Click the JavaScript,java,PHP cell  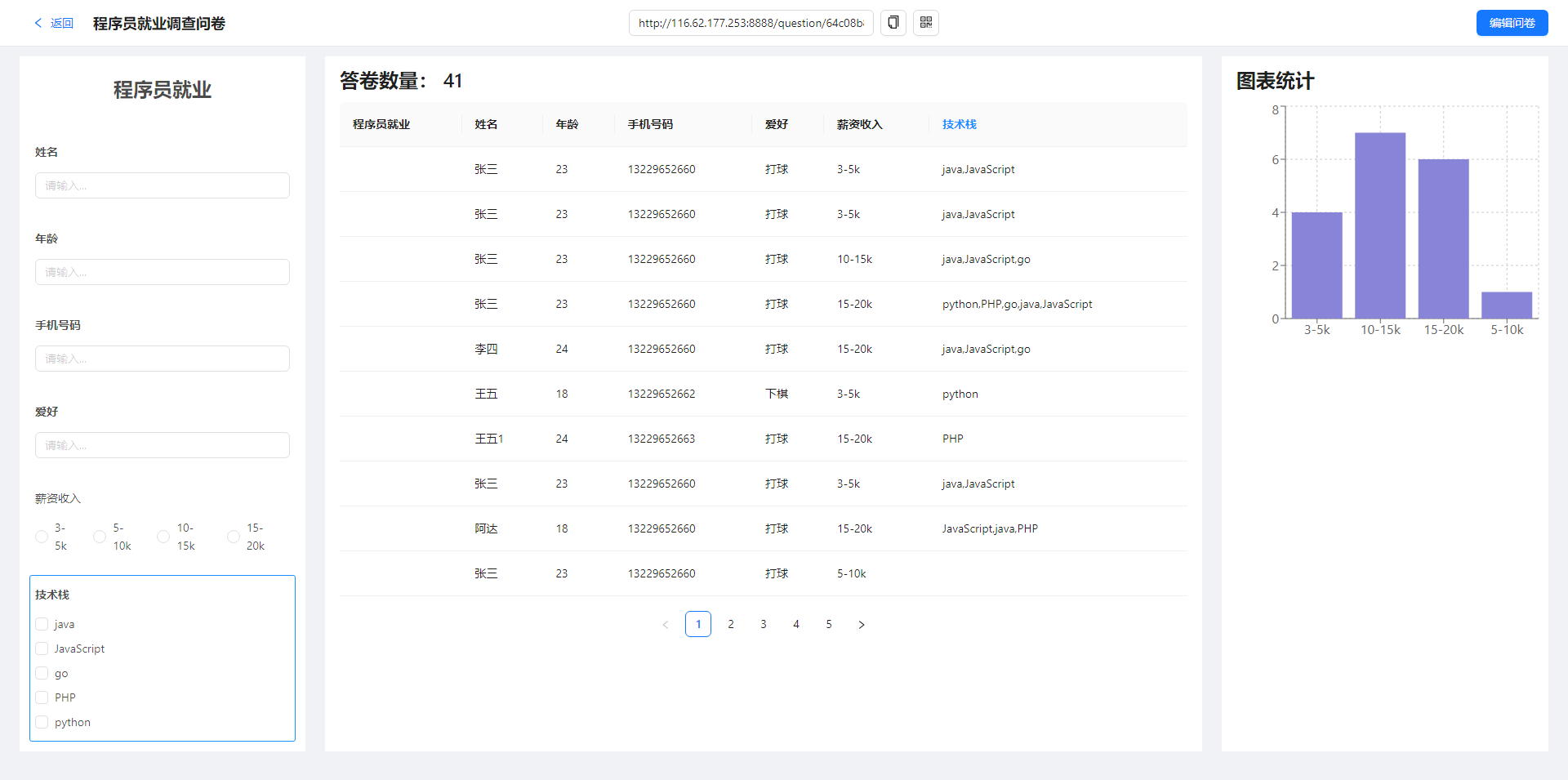pos(990,528)
